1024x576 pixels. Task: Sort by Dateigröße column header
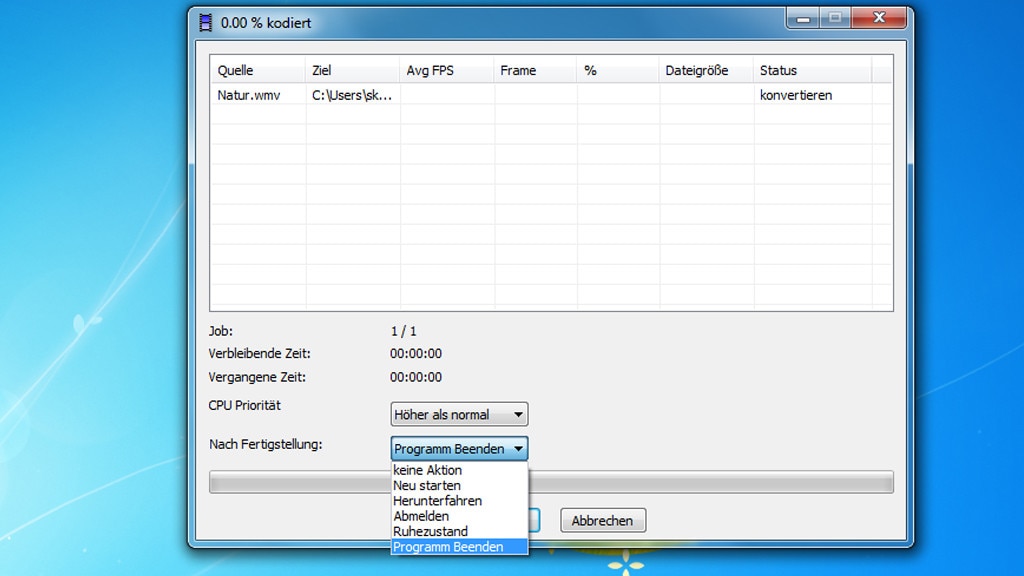[705, 70]
